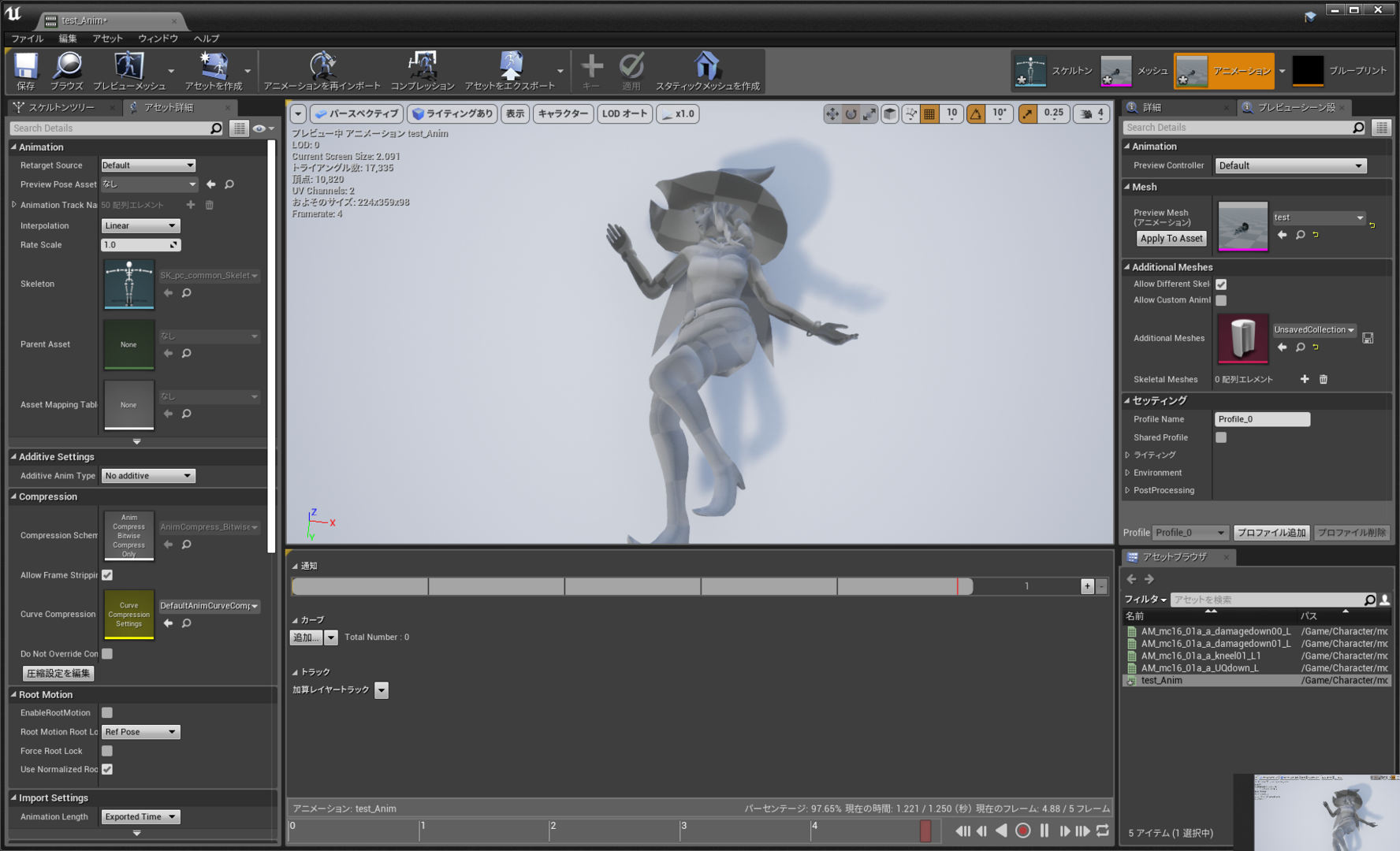Image resolution: width=1400 pixels, height=851 pixels.
Task: Open the Preview Controller dropdown
Action: [x=1290, y=165]
